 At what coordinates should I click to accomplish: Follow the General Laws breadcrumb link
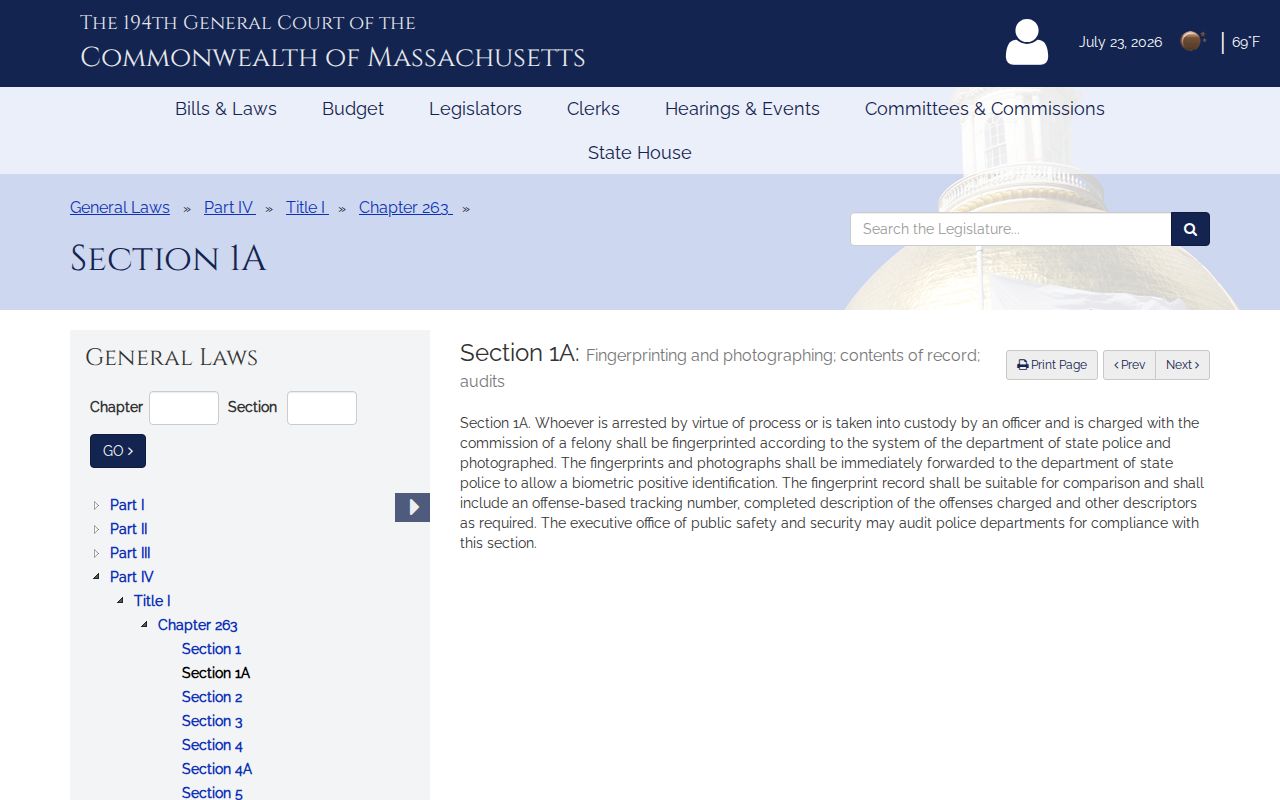[x=120, y=207]
